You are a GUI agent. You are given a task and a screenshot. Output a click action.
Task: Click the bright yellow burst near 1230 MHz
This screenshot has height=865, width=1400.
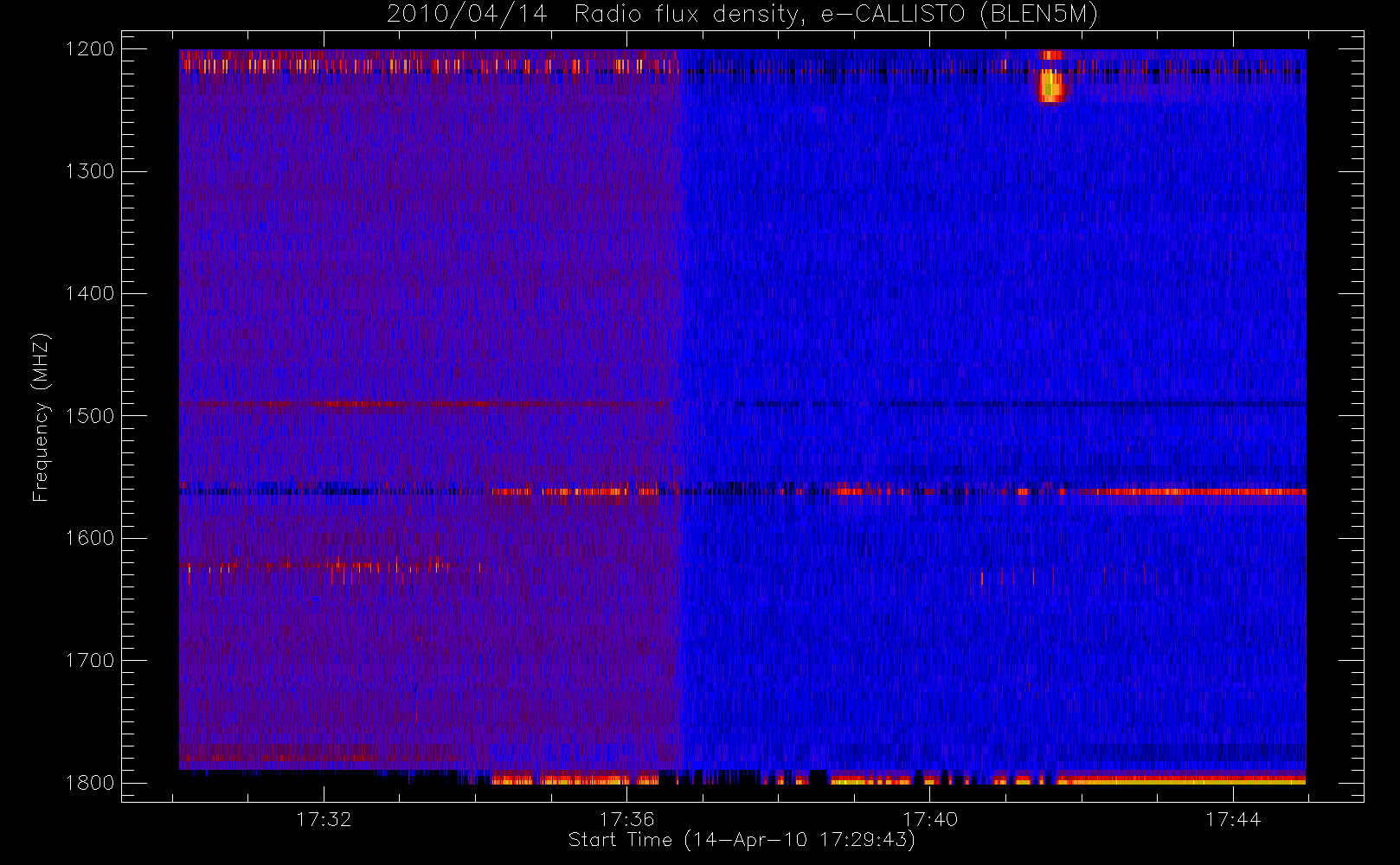tap(1050, 86)
